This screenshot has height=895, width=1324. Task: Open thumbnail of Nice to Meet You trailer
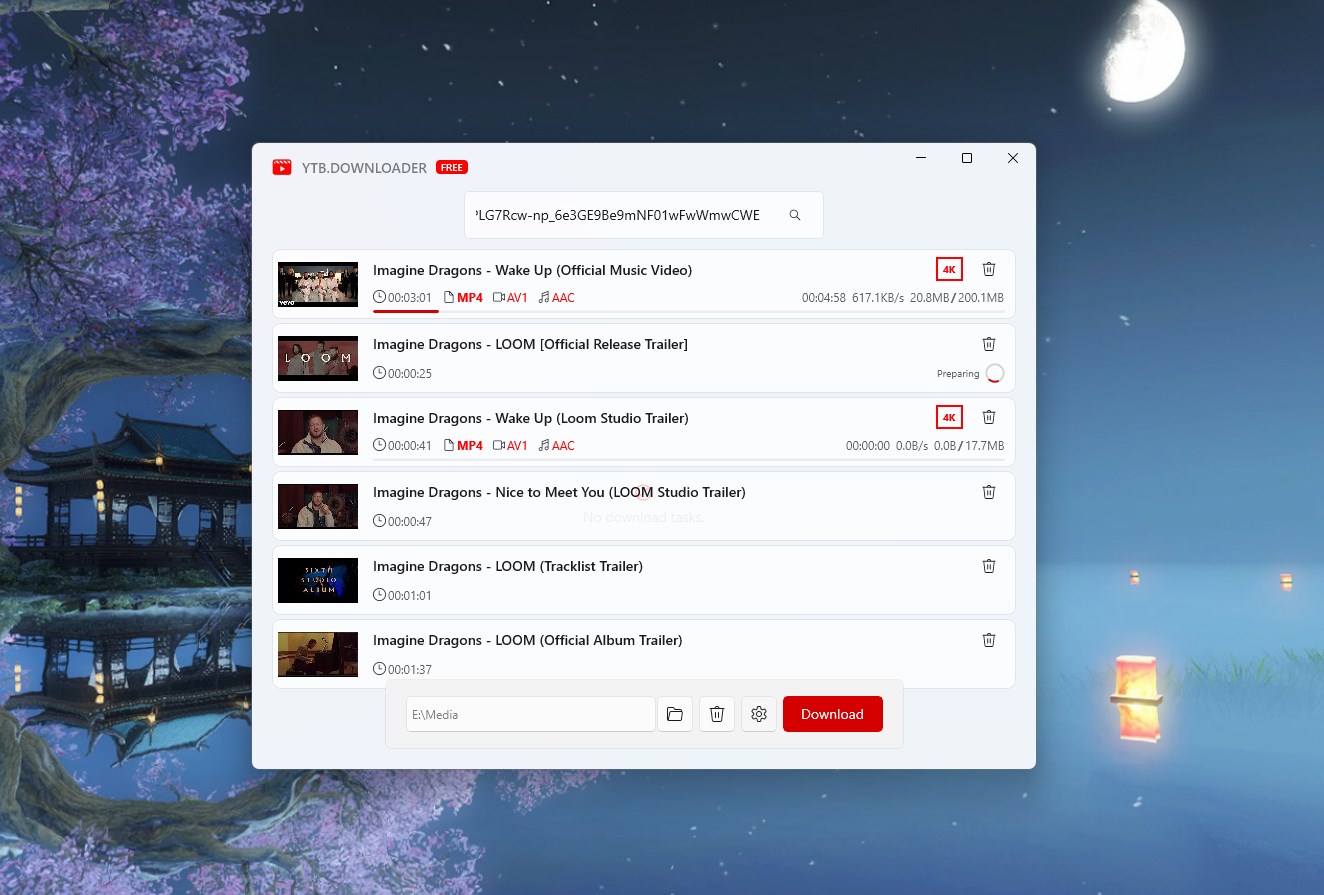[318, 506]
